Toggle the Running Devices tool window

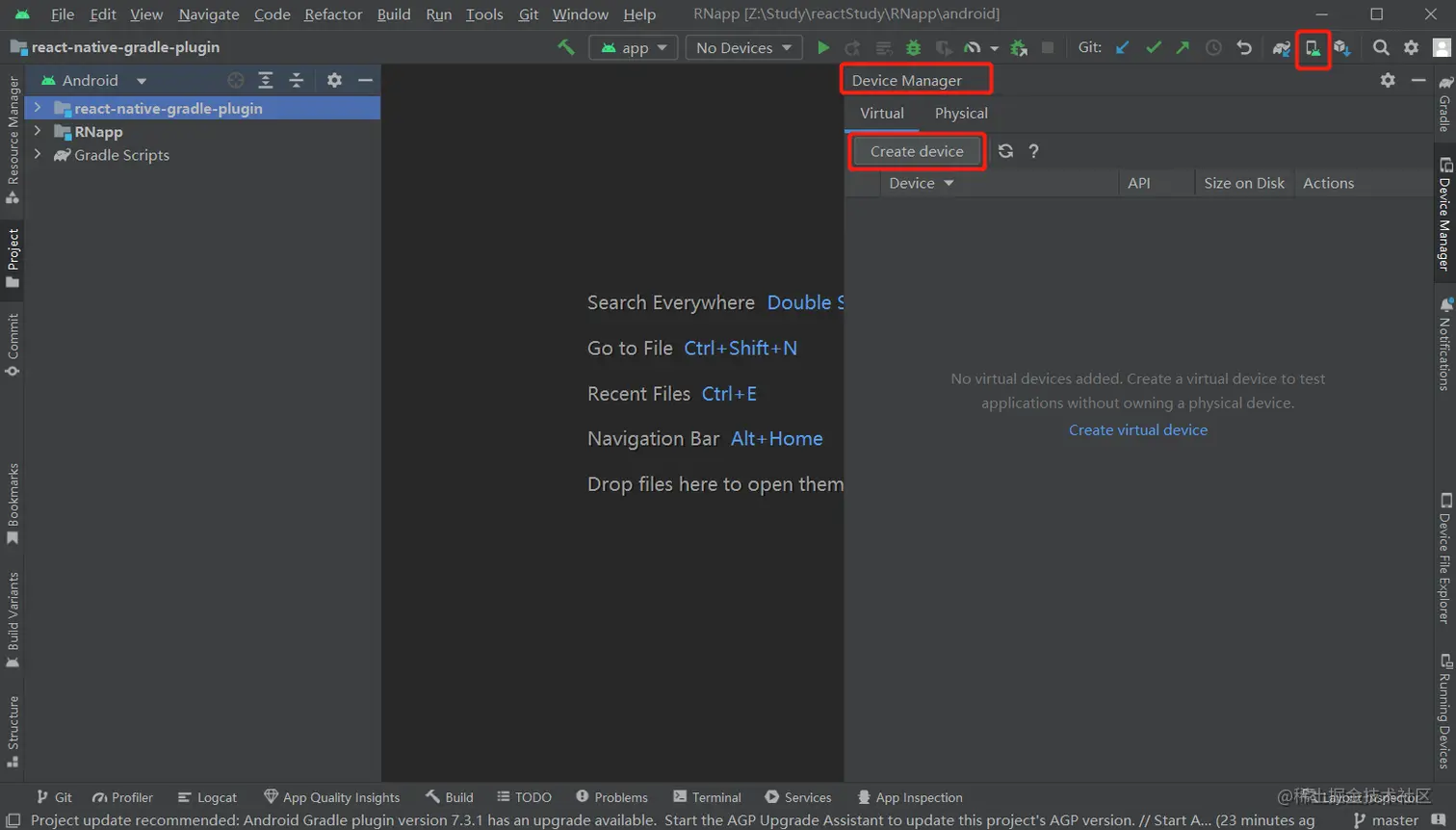1444,711
